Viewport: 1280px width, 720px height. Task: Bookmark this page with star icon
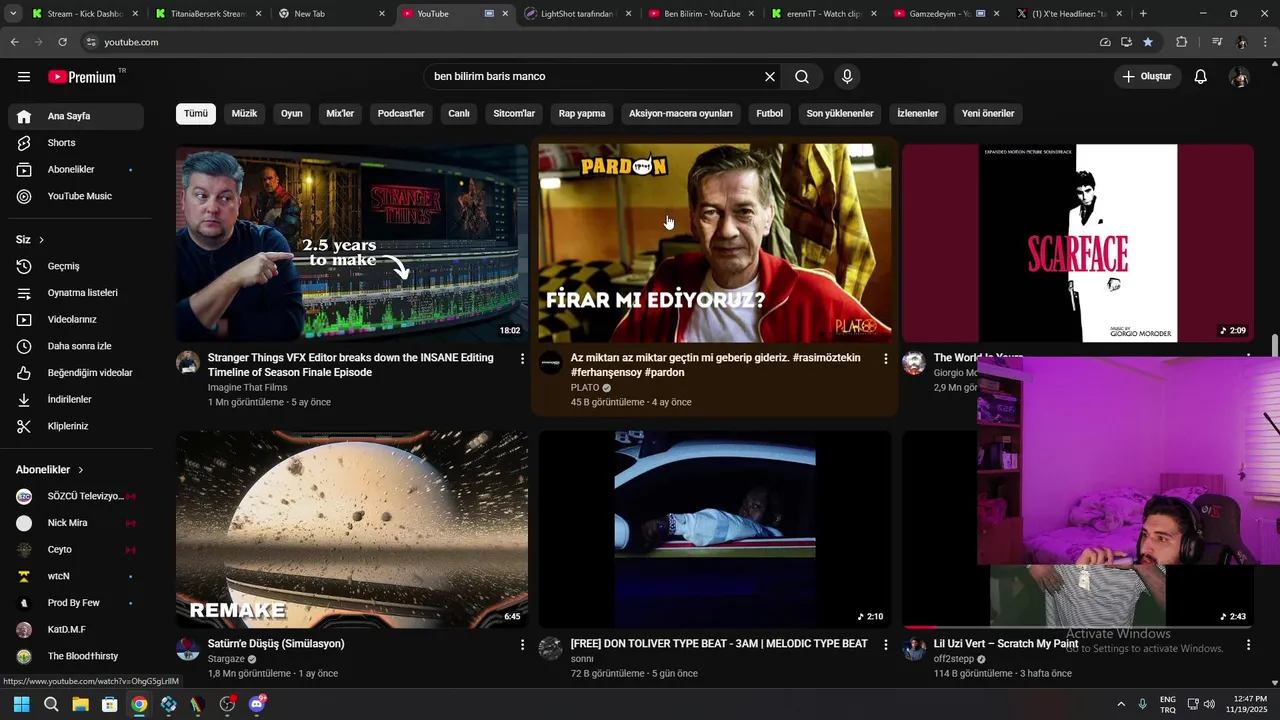[1148, 42]
